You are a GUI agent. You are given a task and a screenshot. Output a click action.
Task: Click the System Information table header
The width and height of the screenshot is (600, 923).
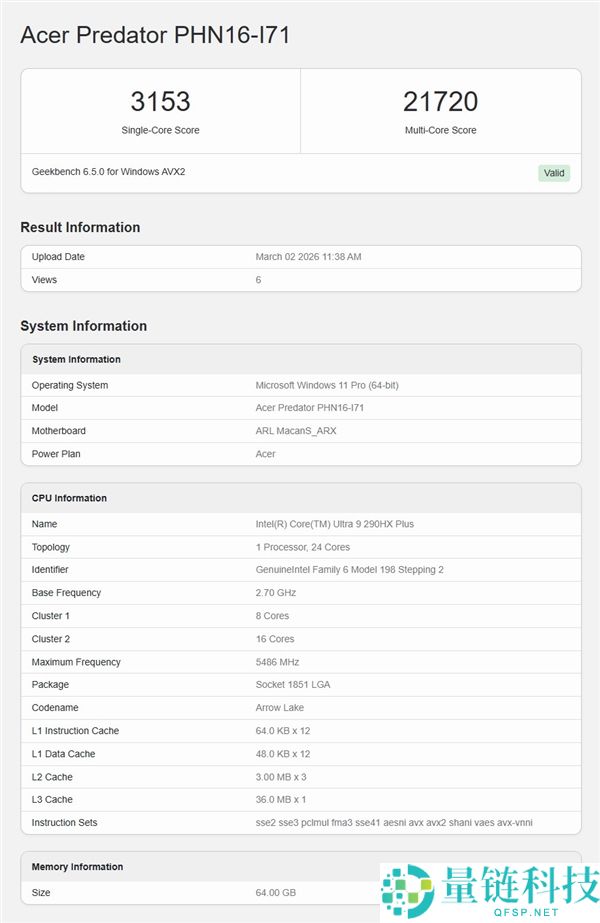pos(76,359)
